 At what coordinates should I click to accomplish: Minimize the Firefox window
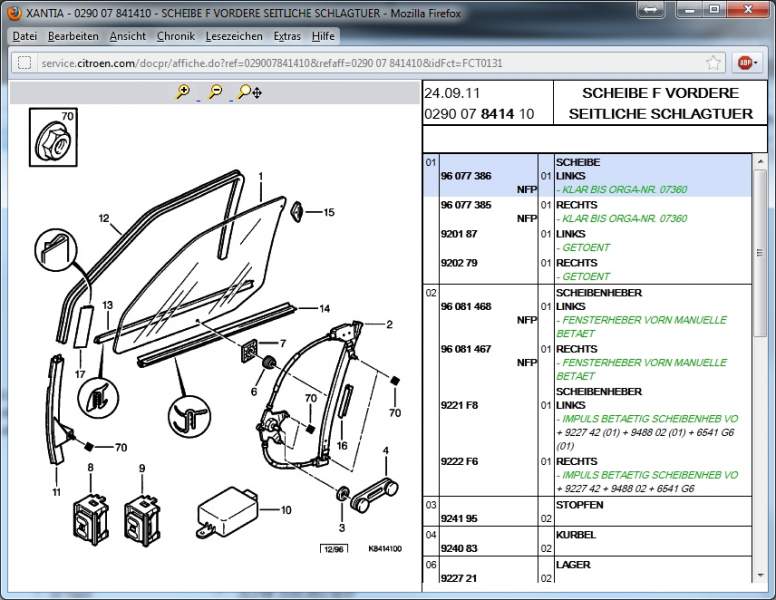coord(690,10)
